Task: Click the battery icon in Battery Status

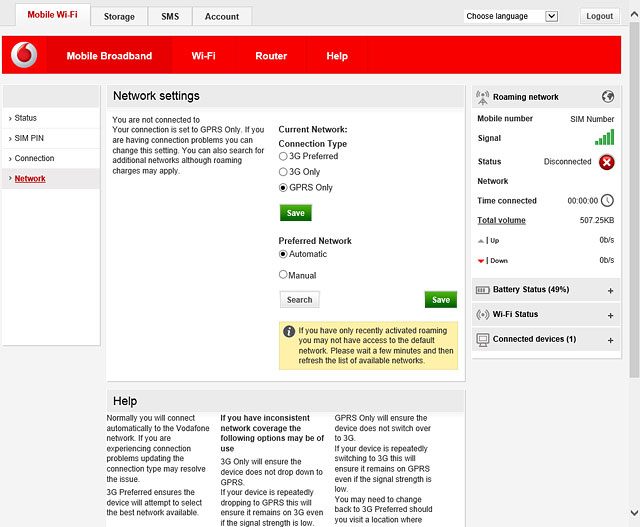Action: pos(482,290)
